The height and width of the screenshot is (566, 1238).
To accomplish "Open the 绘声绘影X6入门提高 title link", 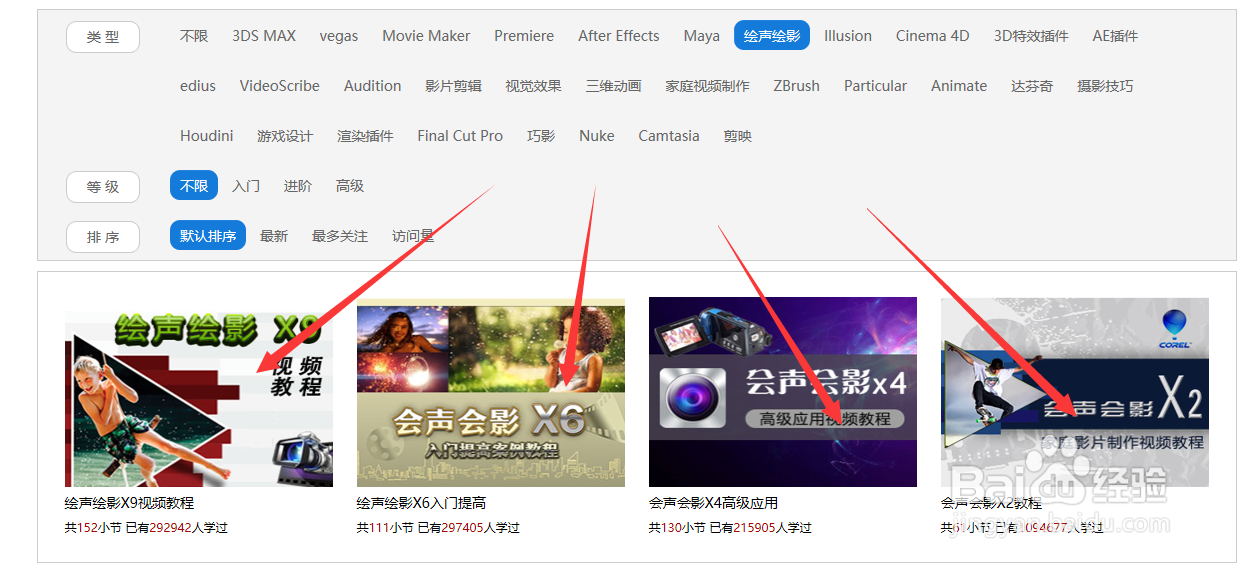I will click(x=421, y=503).
